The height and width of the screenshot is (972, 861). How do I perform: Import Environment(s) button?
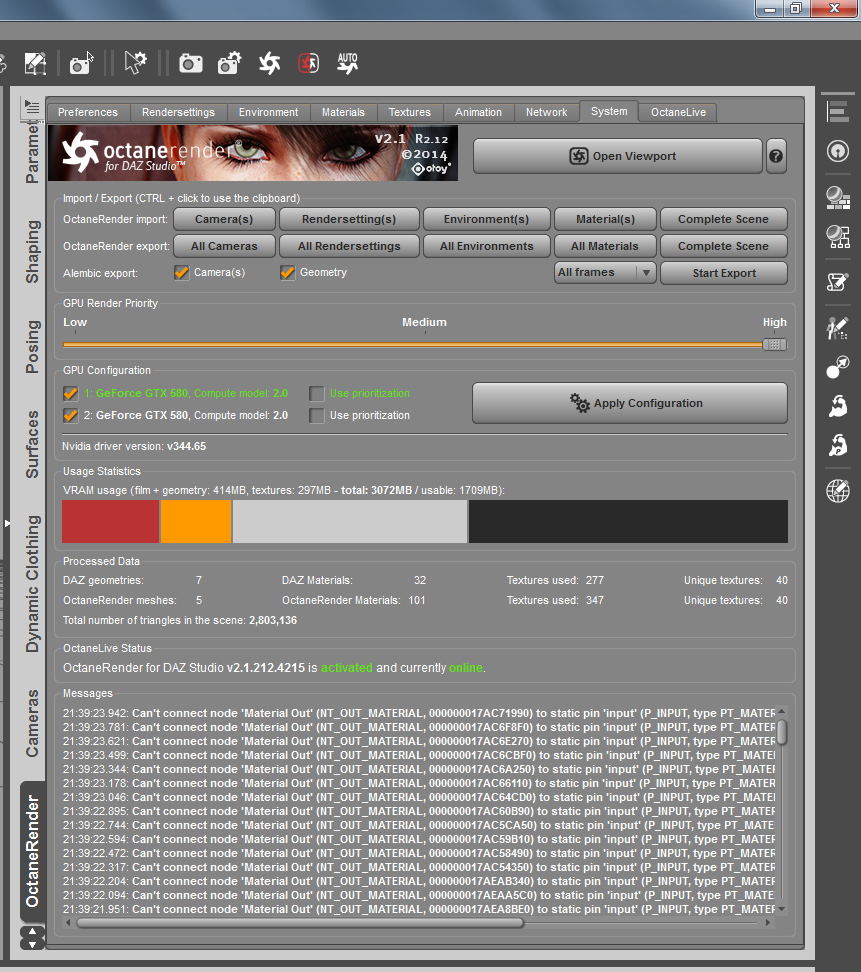coord(487,219)
